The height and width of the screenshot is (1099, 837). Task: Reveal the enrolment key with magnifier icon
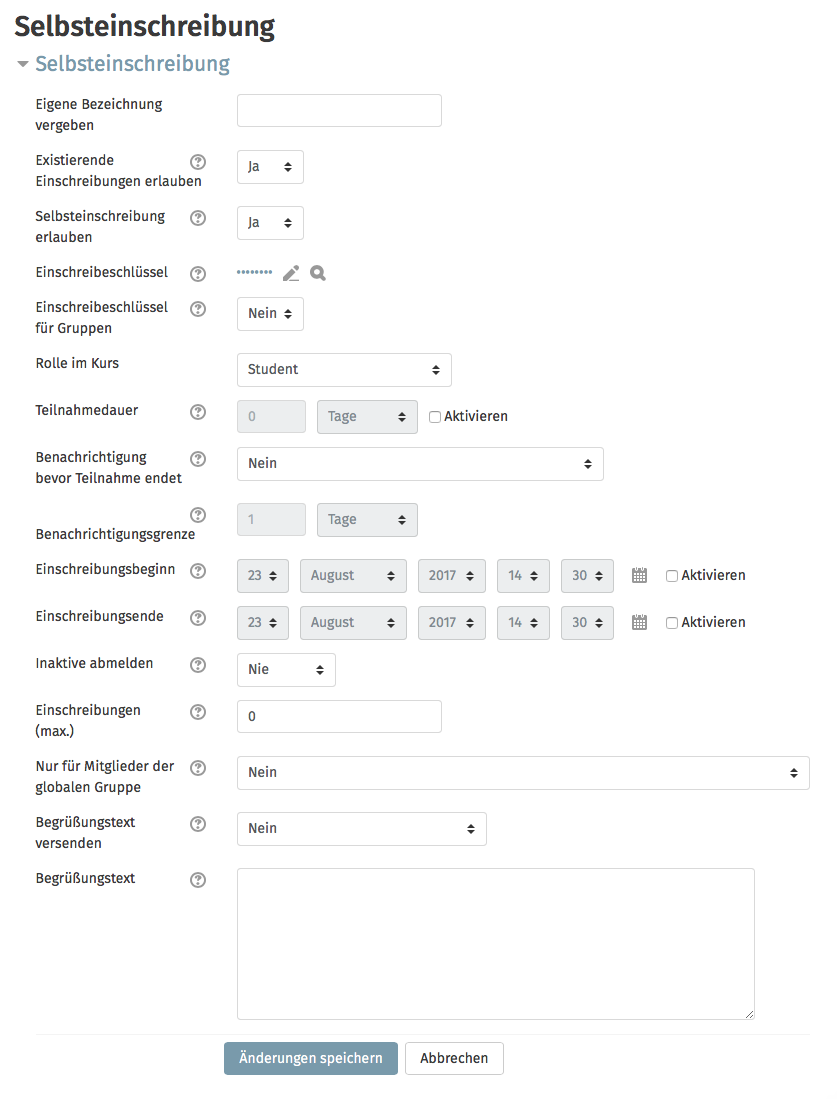pos(318,273)
